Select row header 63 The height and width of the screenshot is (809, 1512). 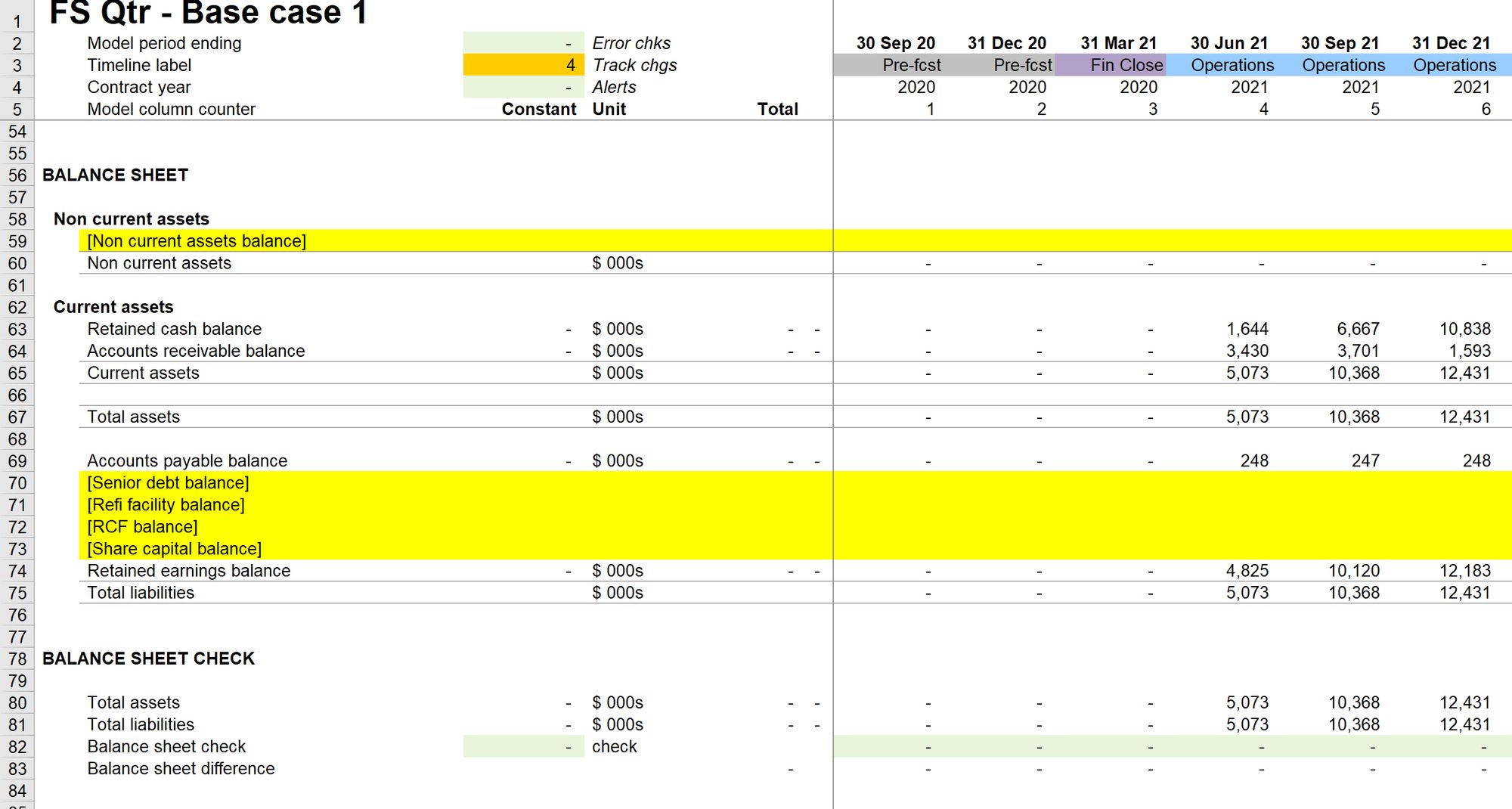(17, 330)
